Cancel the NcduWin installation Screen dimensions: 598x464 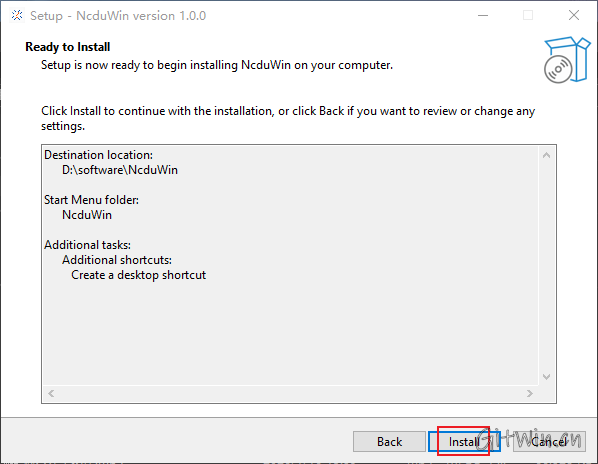(549, 442)
